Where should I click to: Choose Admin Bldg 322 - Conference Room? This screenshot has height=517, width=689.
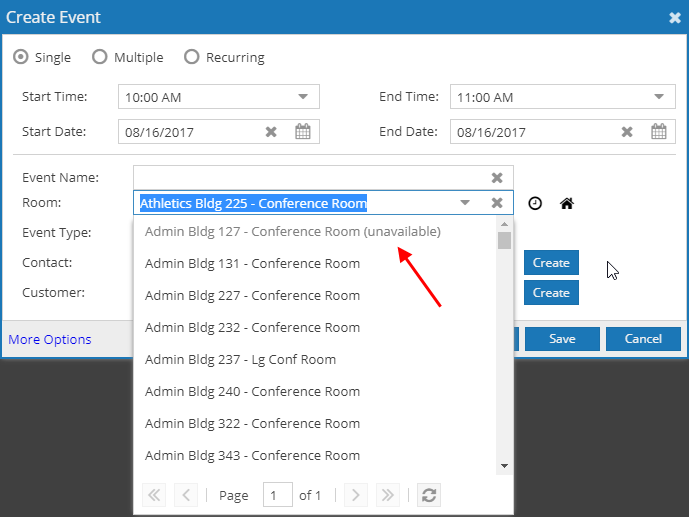(315, 424)
